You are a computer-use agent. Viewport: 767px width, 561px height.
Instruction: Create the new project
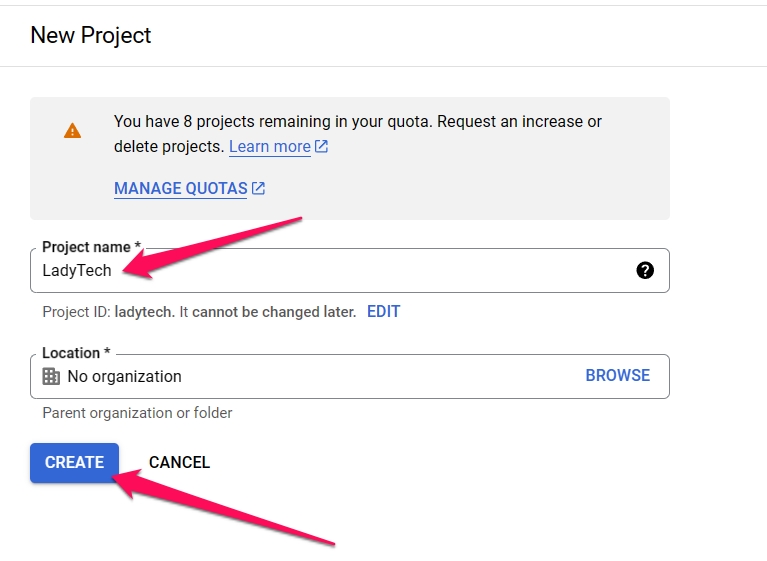(x=74, y=463)
